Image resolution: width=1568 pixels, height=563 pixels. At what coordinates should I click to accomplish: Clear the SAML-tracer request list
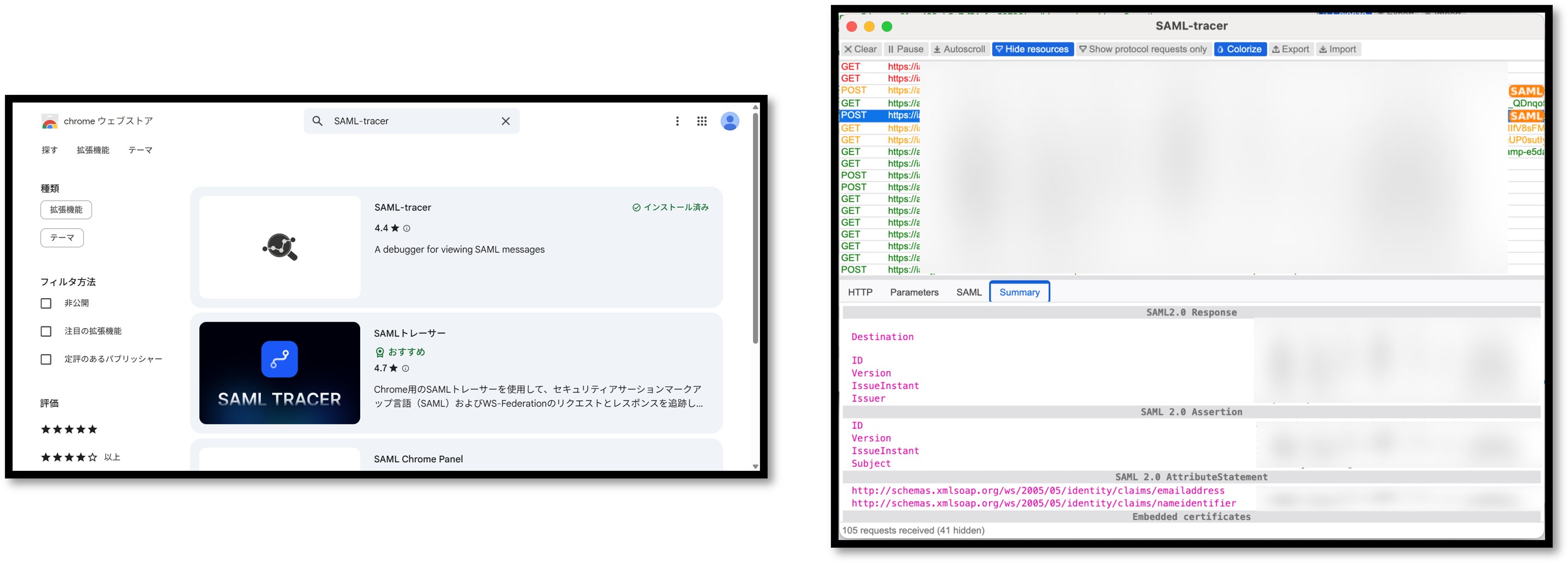click(861, 49)
